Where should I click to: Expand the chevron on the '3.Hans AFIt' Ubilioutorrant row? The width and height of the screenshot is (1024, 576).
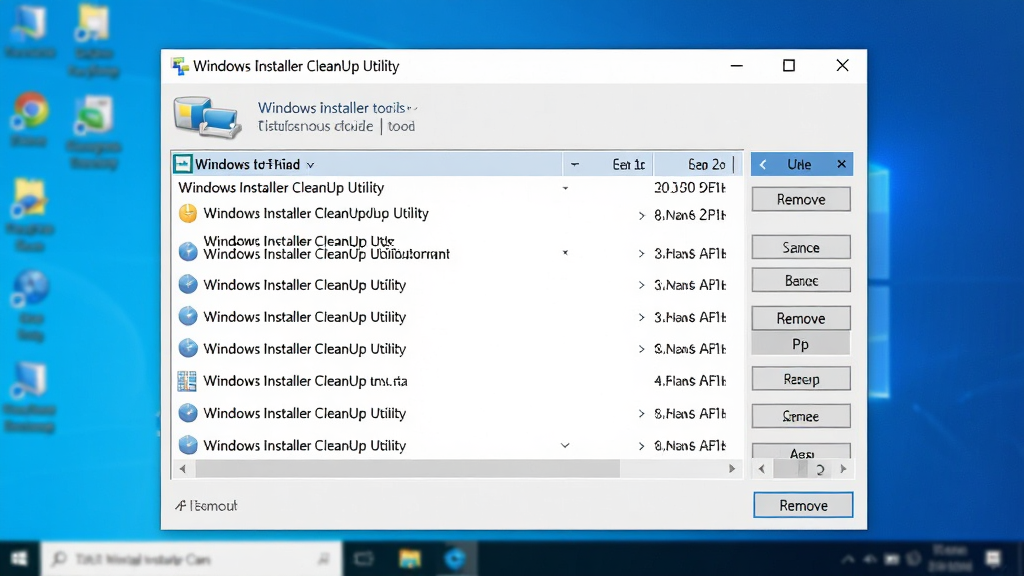[641, 253]
